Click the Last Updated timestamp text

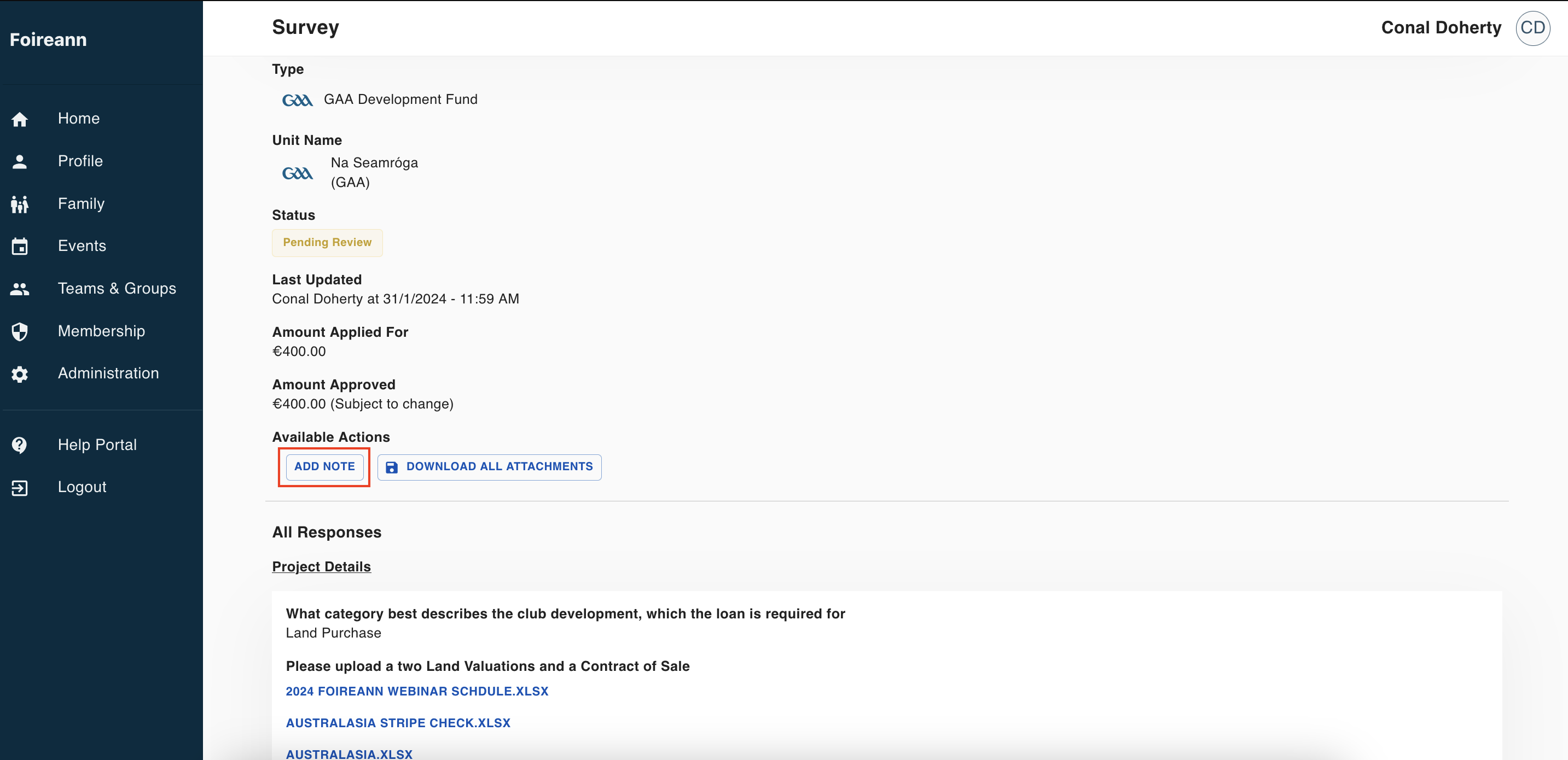coord(396,299)
